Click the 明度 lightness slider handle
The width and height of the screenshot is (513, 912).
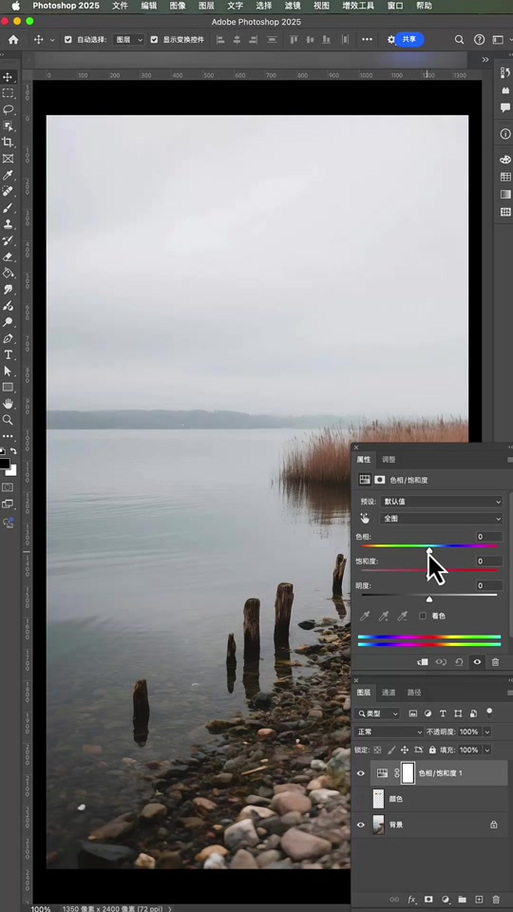pyautogui.click(x=429, y=599)
